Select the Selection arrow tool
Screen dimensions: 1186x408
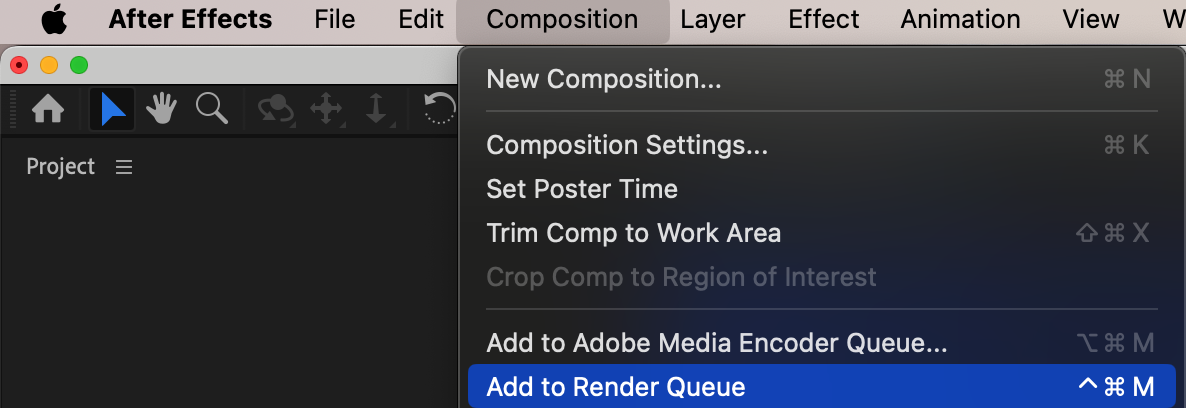point(112,109)
